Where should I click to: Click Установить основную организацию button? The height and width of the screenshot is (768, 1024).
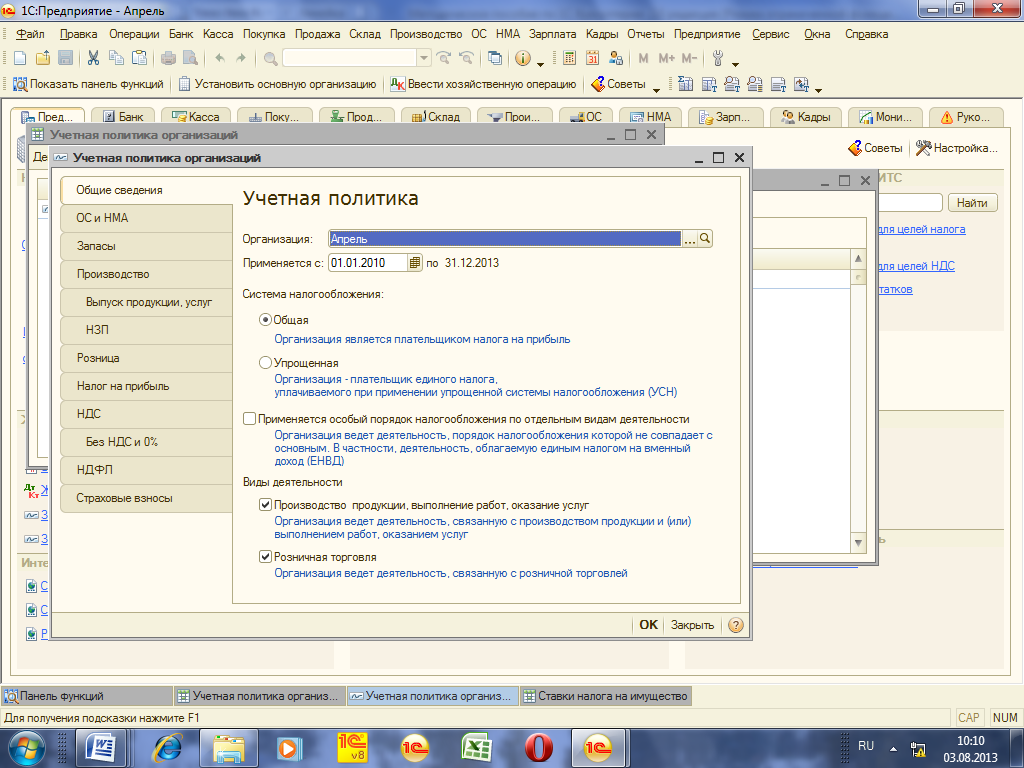click(278, 84)
